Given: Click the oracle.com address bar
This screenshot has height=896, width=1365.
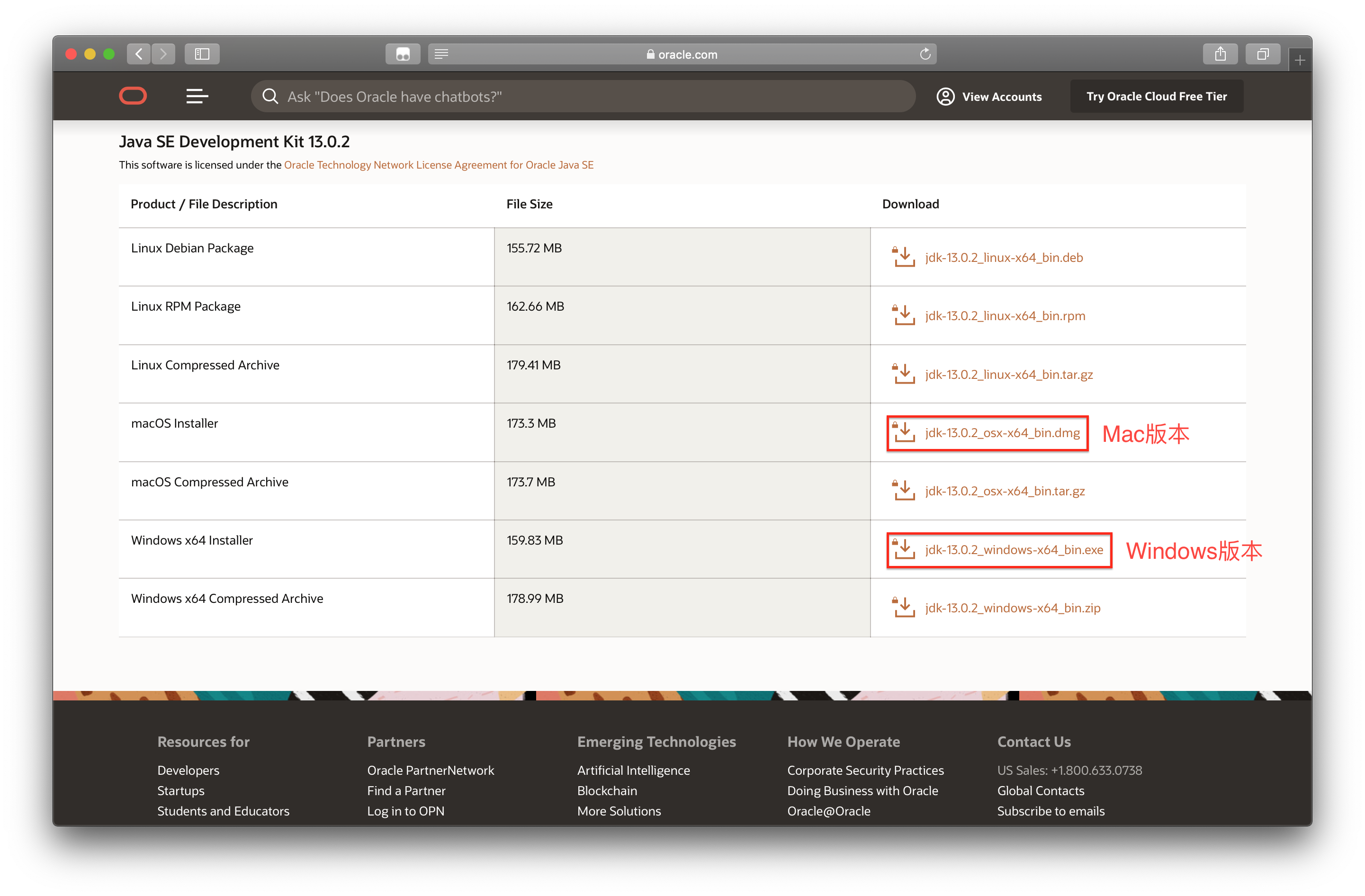Looking at the screenshot, I should point(682,54).
